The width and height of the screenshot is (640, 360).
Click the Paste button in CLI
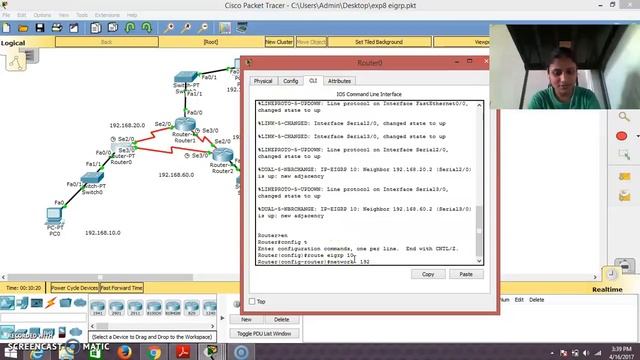pyautogui.click(x=466, y=274)
